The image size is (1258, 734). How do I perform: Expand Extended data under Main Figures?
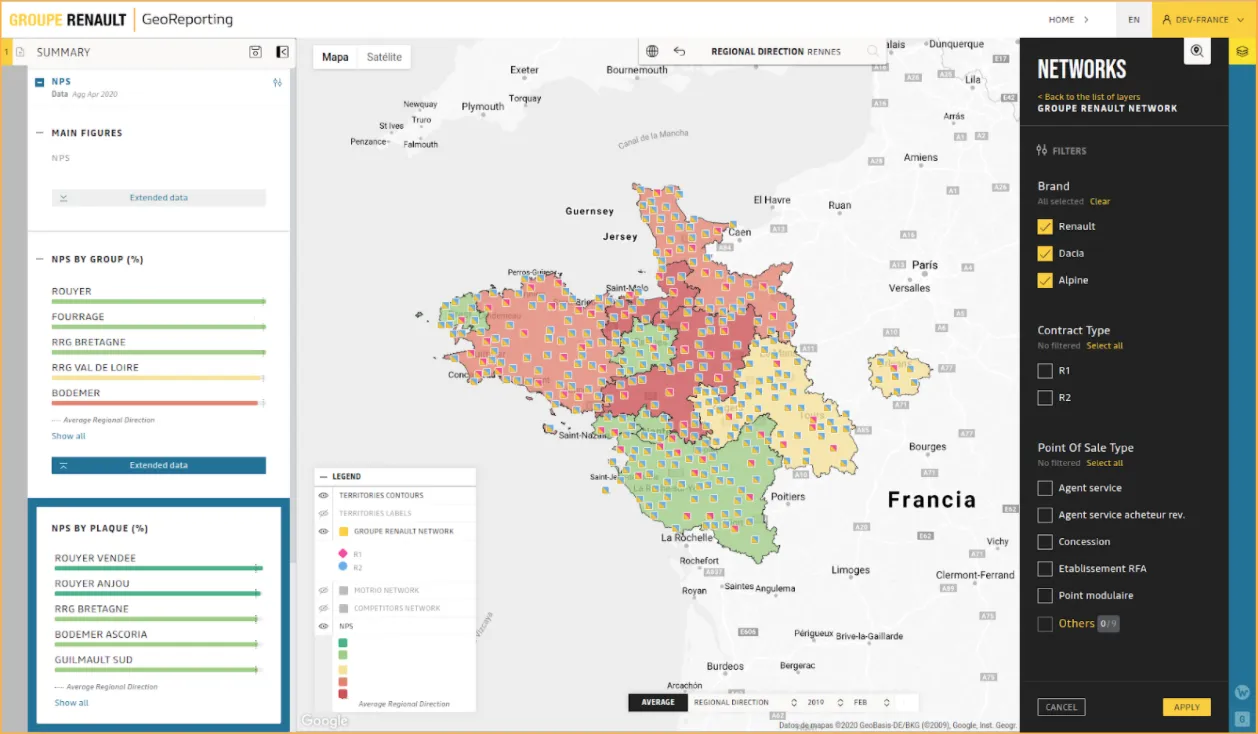[159, 198]
